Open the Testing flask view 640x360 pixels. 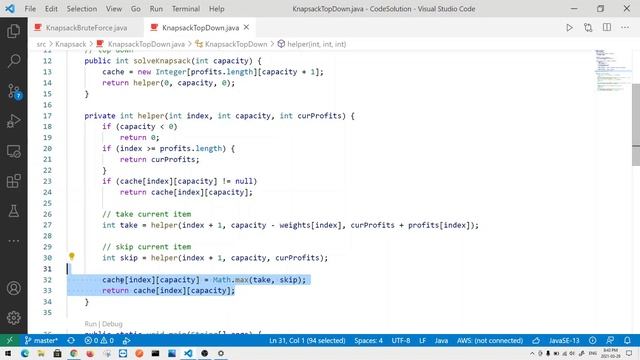(13, 211)
